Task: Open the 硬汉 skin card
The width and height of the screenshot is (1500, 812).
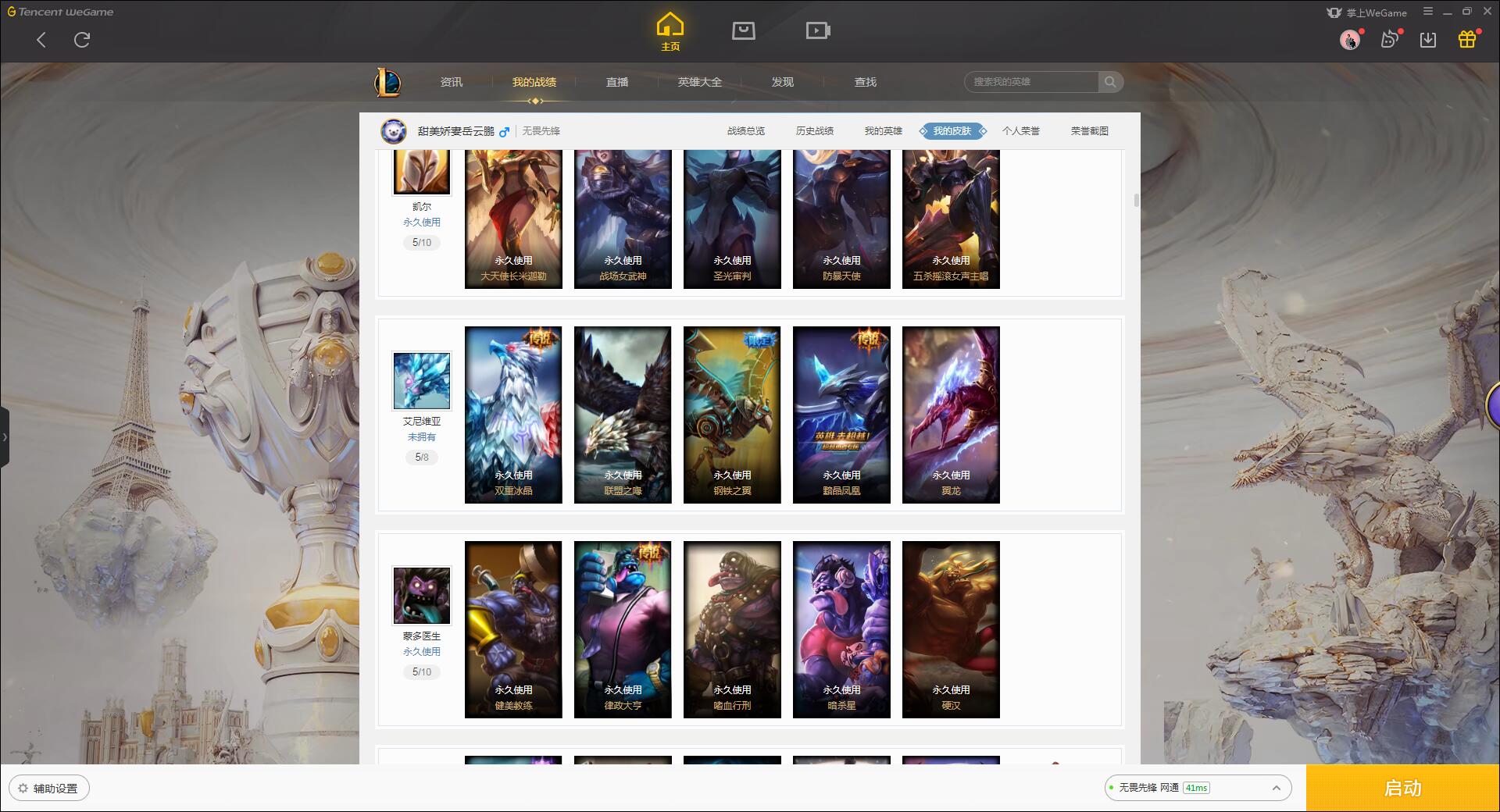Action: 951,629
